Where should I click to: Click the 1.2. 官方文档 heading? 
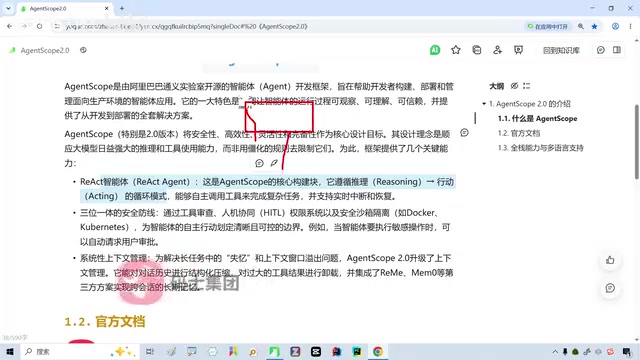[105, 322]
